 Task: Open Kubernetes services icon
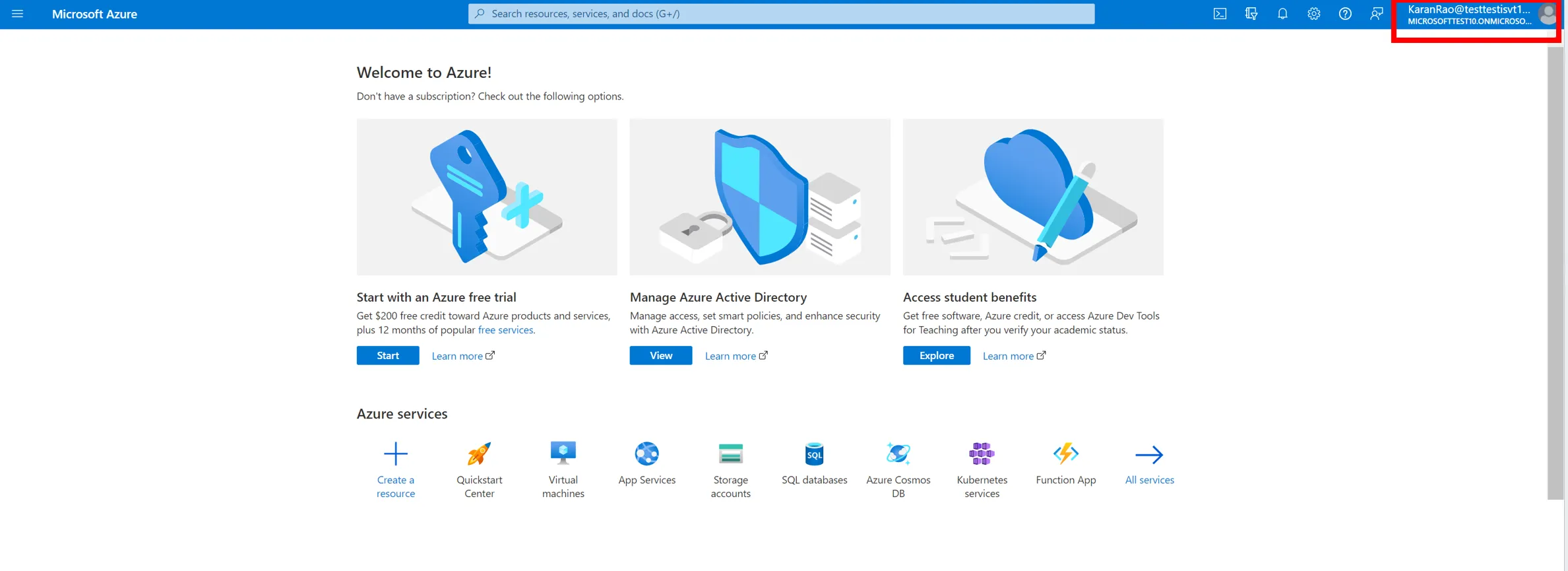(982, 454)
